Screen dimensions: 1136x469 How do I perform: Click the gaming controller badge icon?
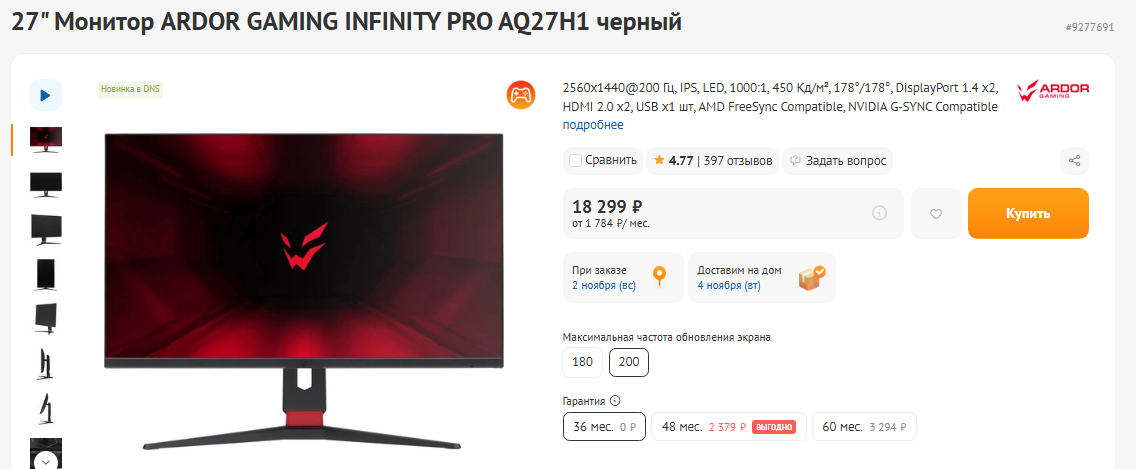click(520, 95)
